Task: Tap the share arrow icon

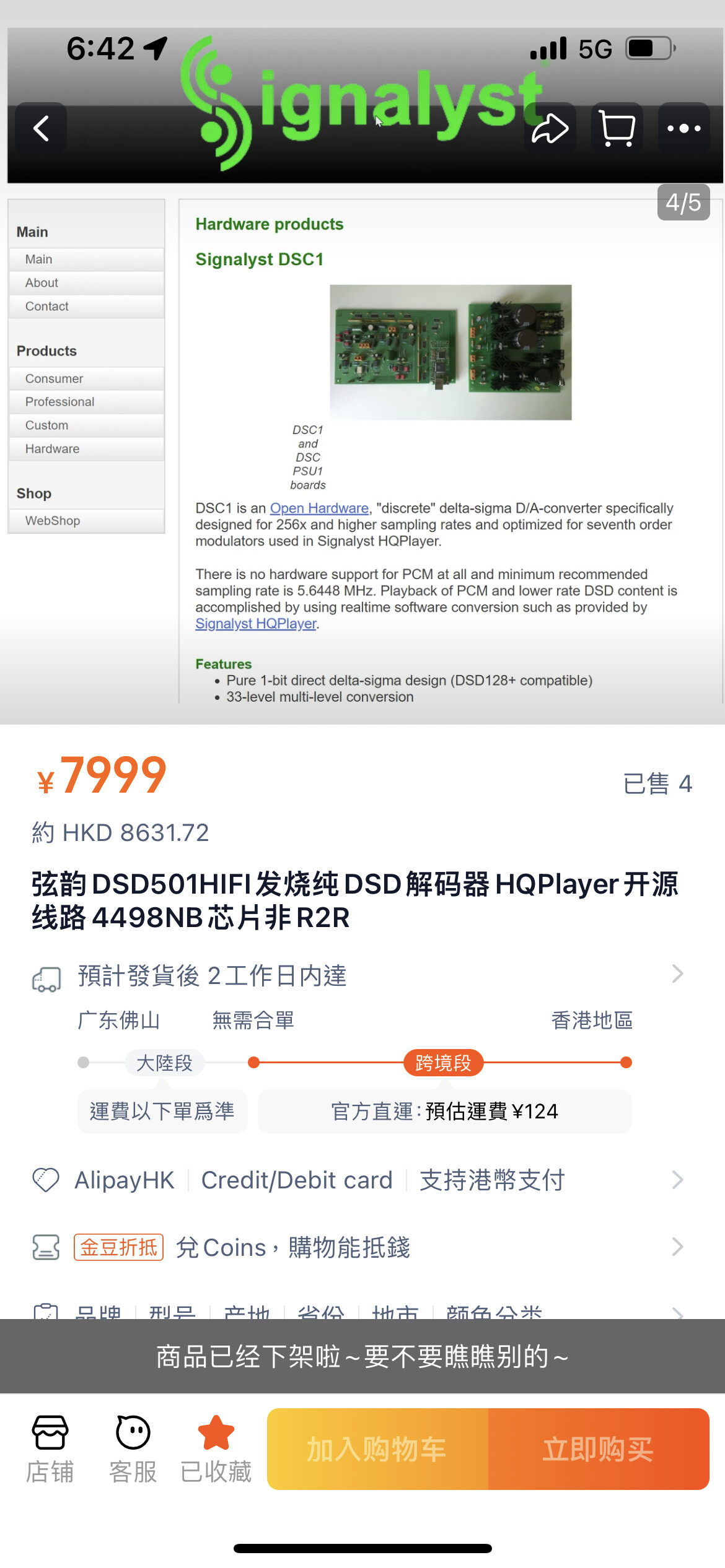Action: [x=550, y=128]
